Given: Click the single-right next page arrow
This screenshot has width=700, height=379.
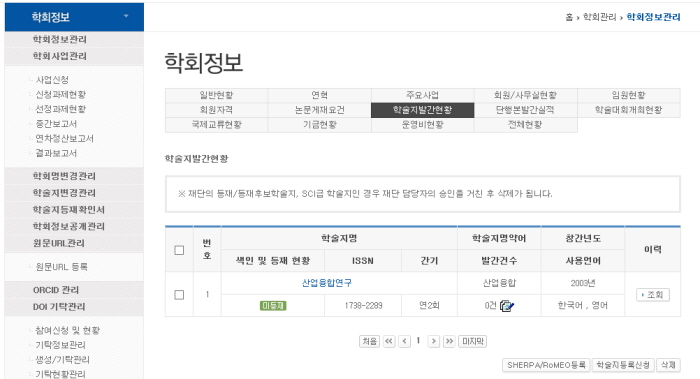Looking at the screenshot, I should (433, 342).
